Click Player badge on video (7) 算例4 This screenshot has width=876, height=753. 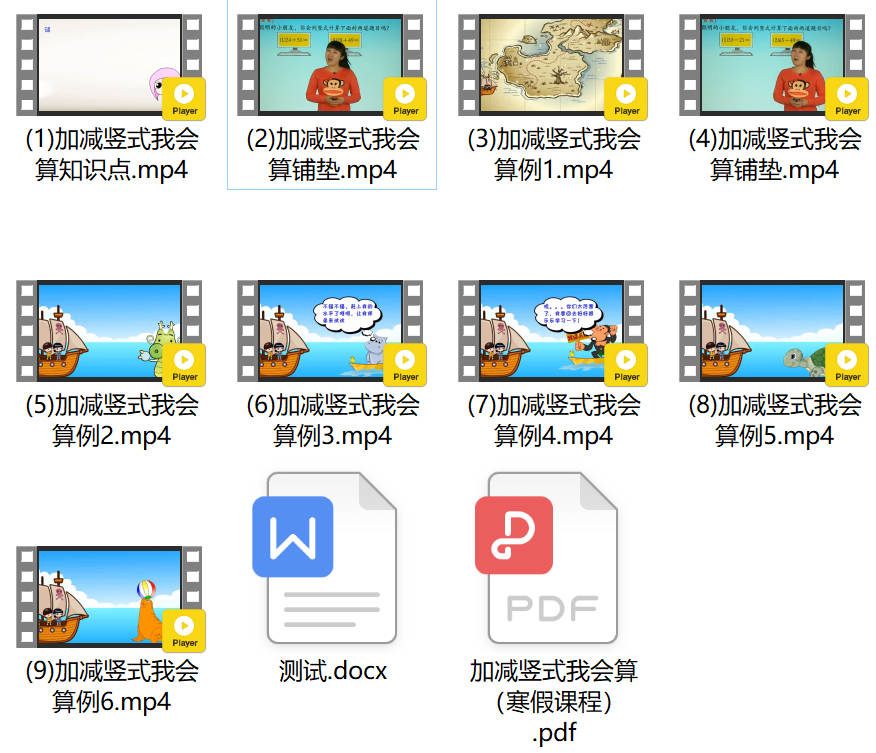626,364
